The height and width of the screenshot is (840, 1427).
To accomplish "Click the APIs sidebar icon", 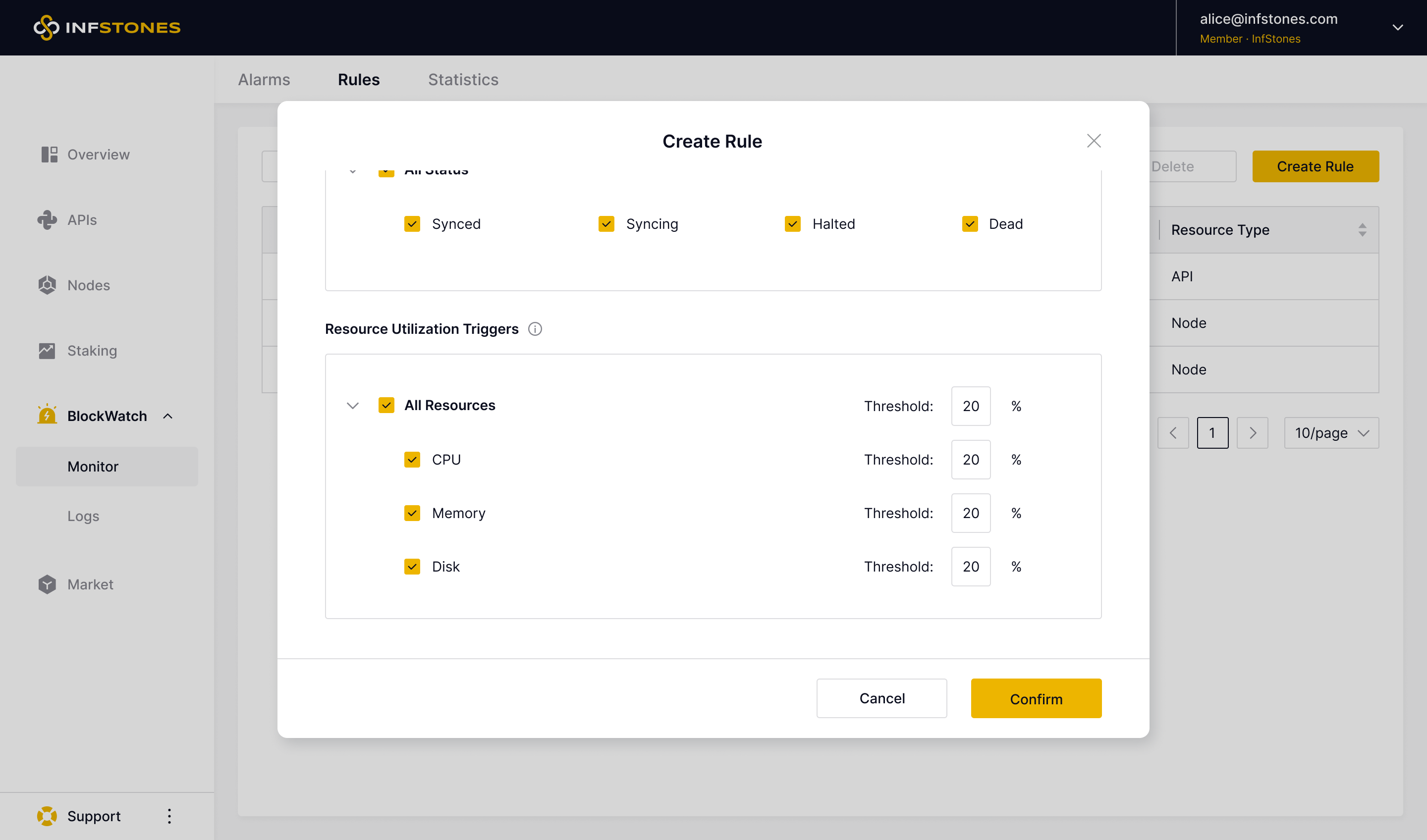I will pyautogui.click(x=47, y=219).
